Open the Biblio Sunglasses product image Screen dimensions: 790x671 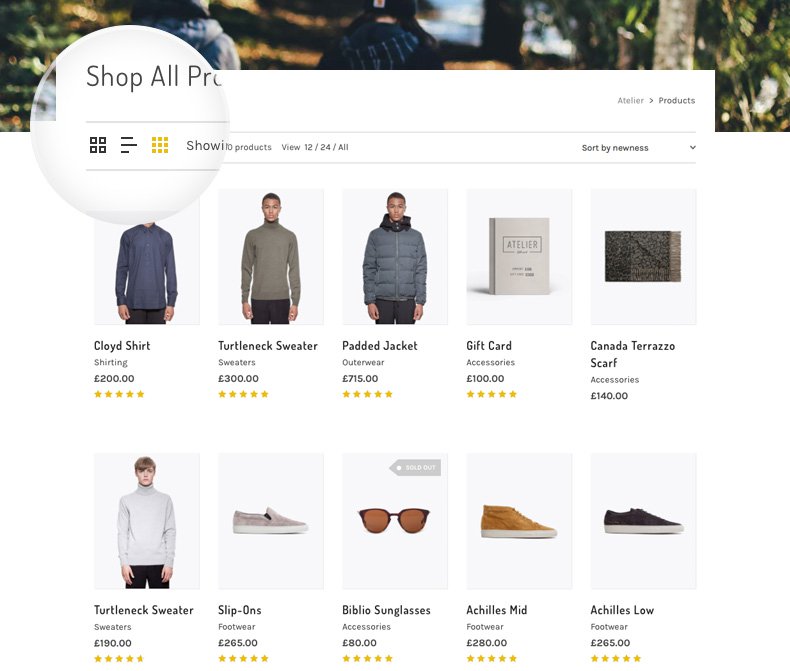tap(395, 520)
